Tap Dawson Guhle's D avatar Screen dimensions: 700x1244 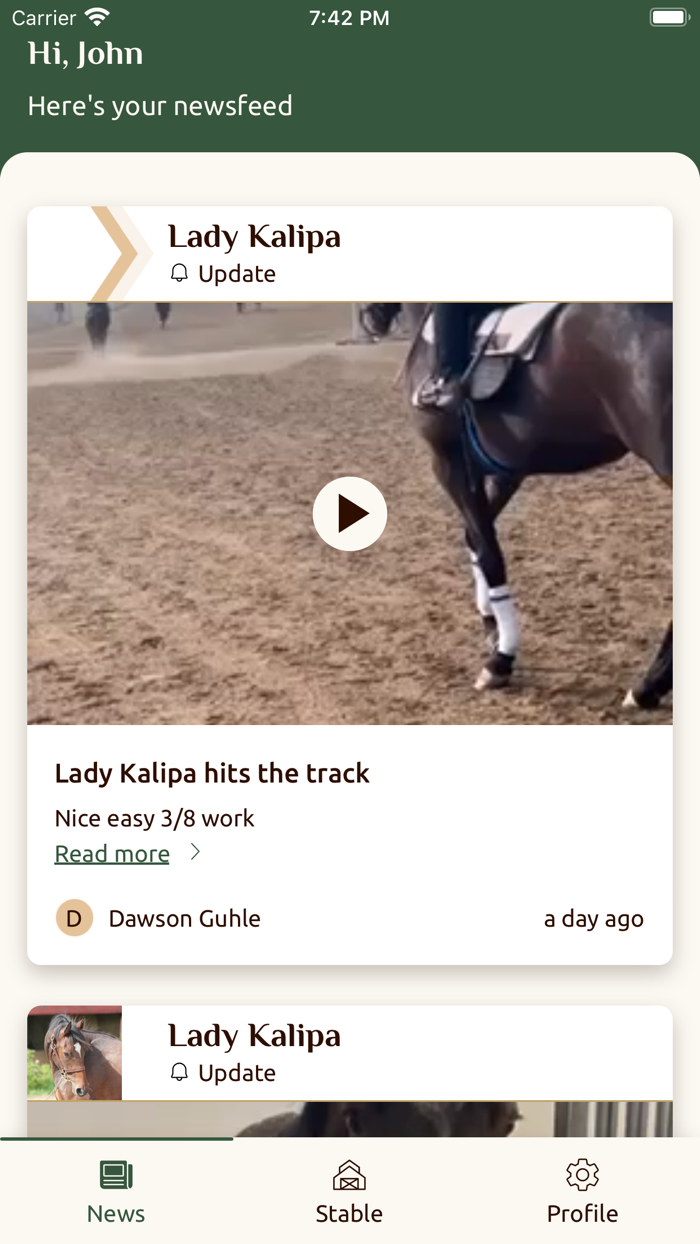[x=74, y=918]
